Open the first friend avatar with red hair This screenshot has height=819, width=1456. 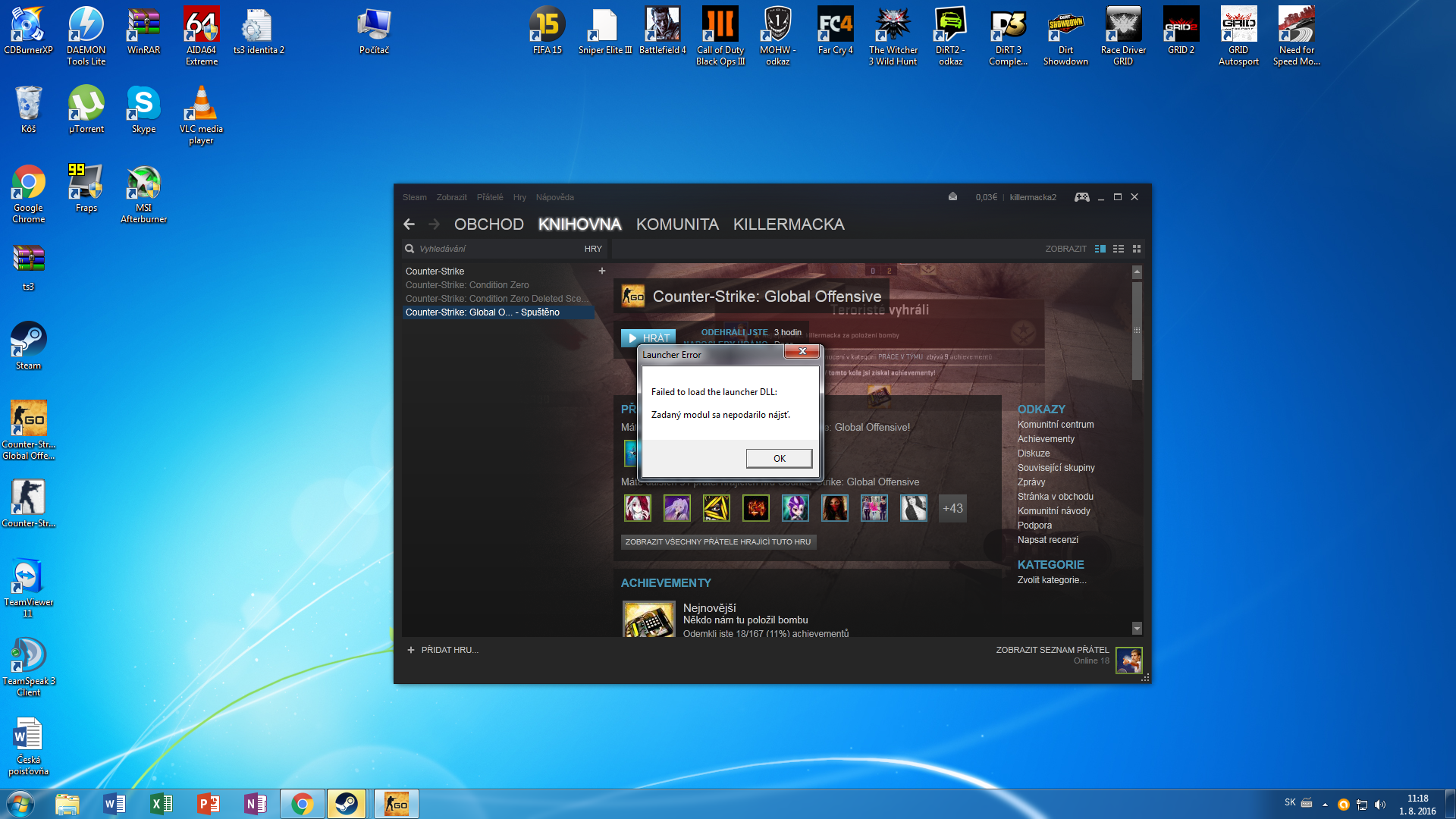(638, 508)
